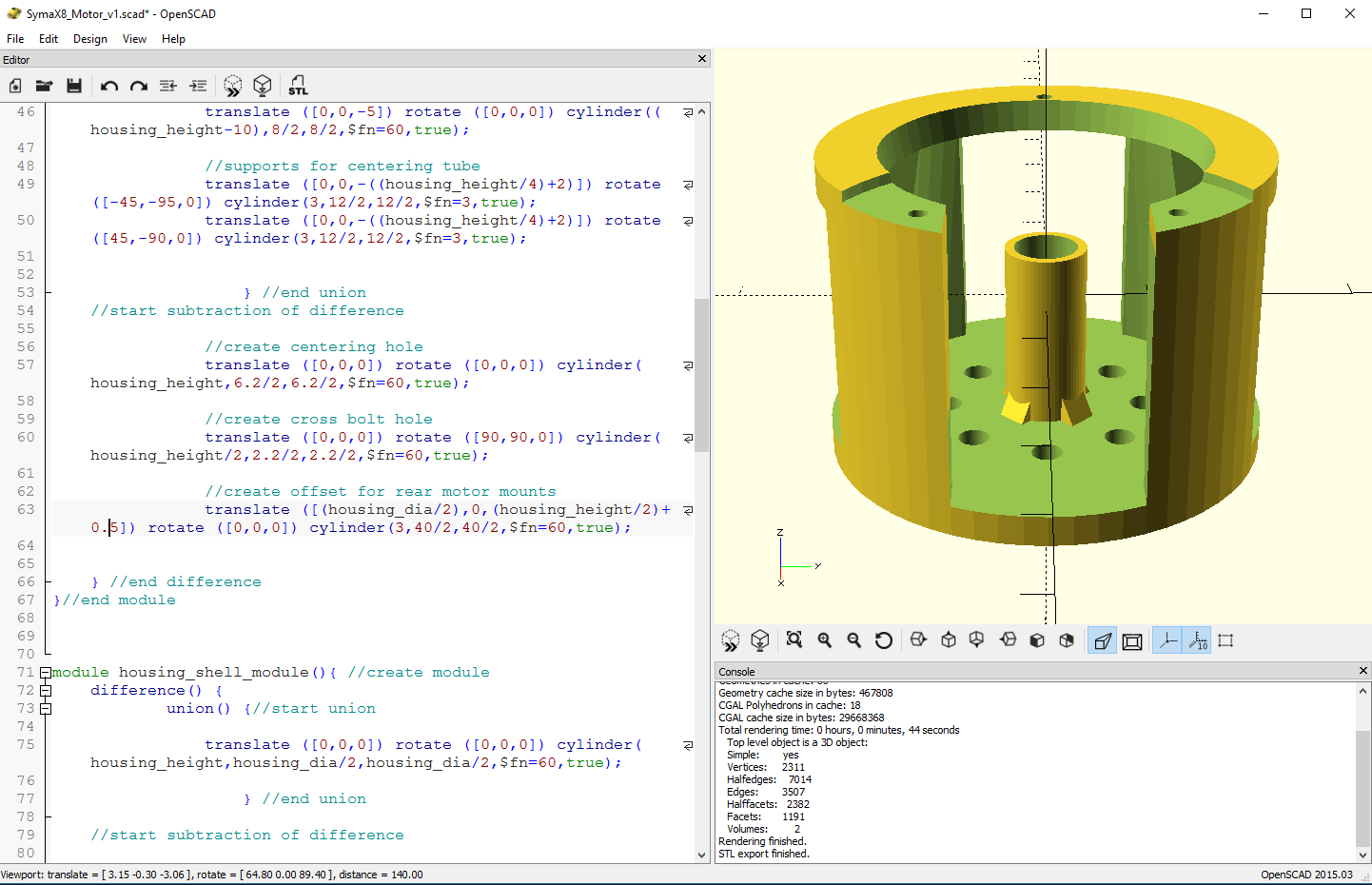Switch to the Right view
The width and height of the screenshot is (1372, 885).
click(x=918, y=640)
